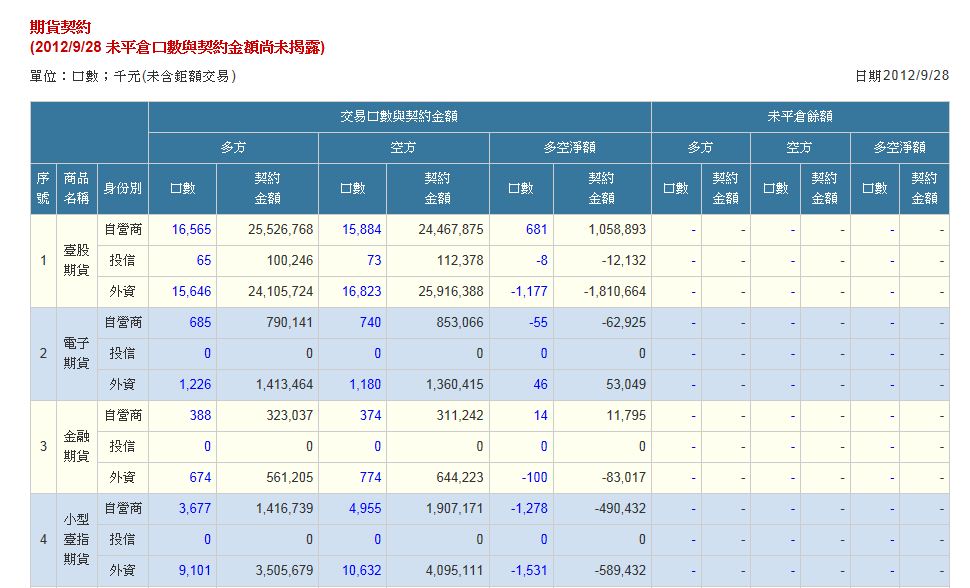This screenshot has height=588, width=970.
Task: Select the 112,378 contract amount cell
Action: coord(438,261)
